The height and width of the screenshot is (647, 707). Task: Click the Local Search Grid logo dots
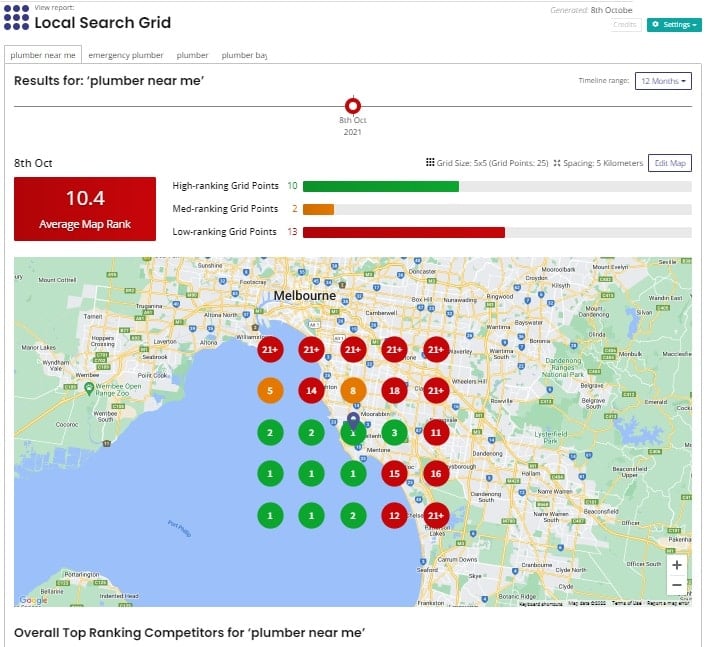[x=16, y=18]
